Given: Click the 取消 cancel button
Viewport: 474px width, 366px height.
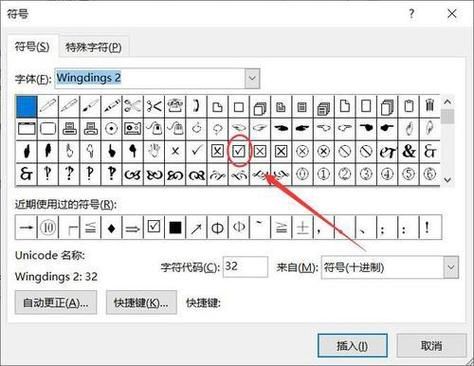Looking at the screenshot, I should (x=431, y=346).
